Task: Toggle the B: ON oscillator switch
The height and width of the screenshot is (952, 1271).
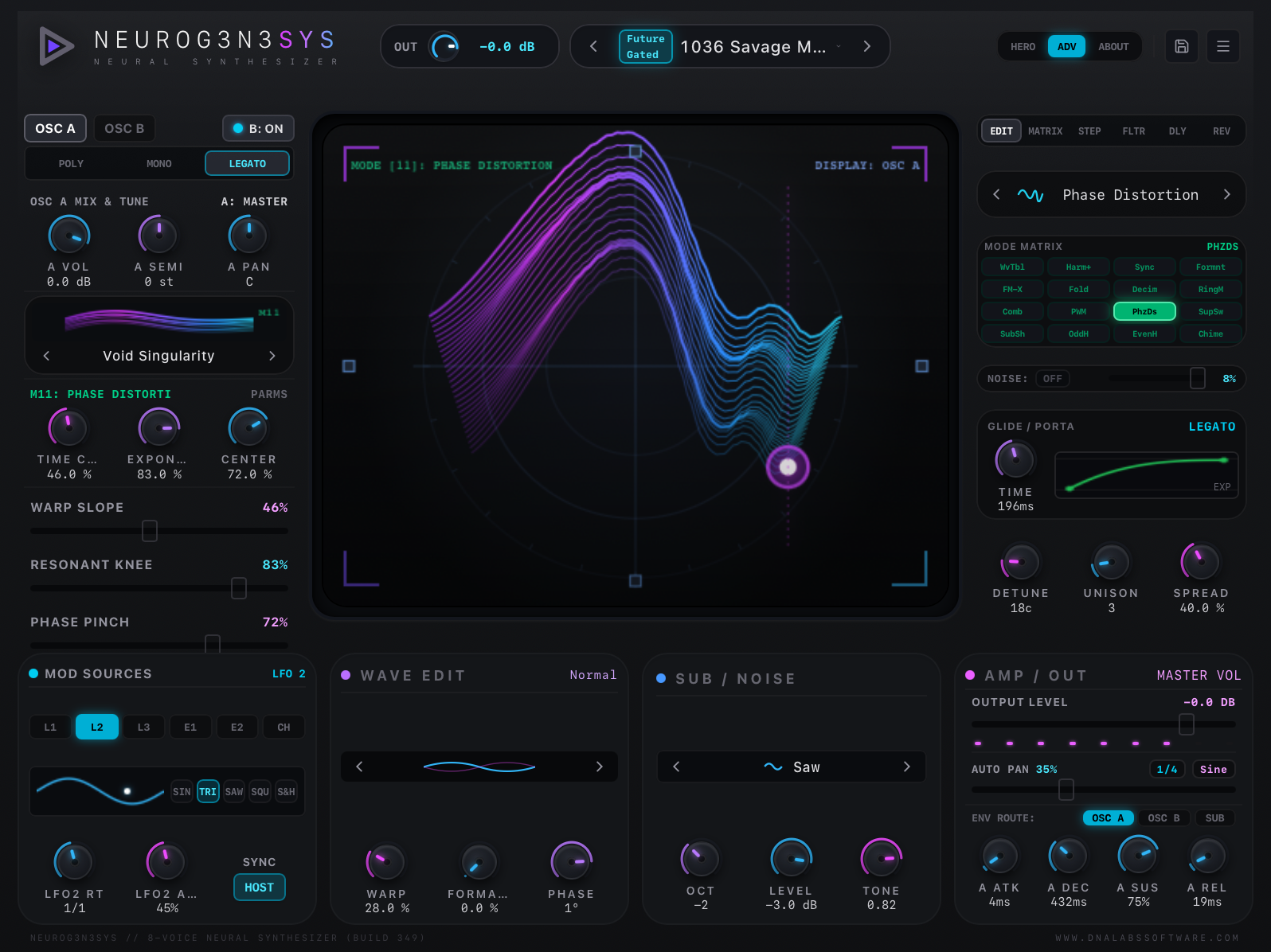Action: click(x=258, y=128)
